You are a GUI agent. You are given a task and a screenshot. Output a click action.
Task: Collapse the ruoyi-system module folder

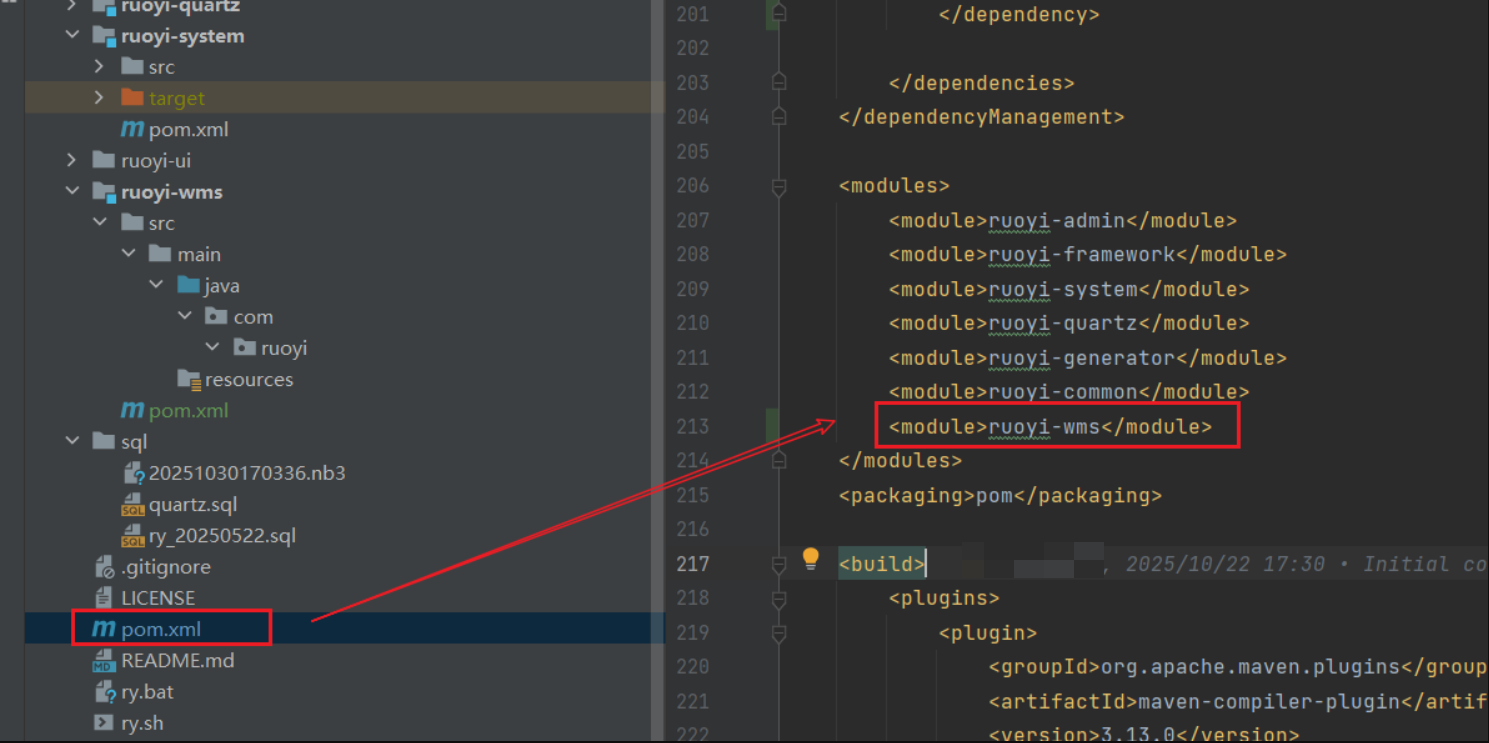click(72, 35)
